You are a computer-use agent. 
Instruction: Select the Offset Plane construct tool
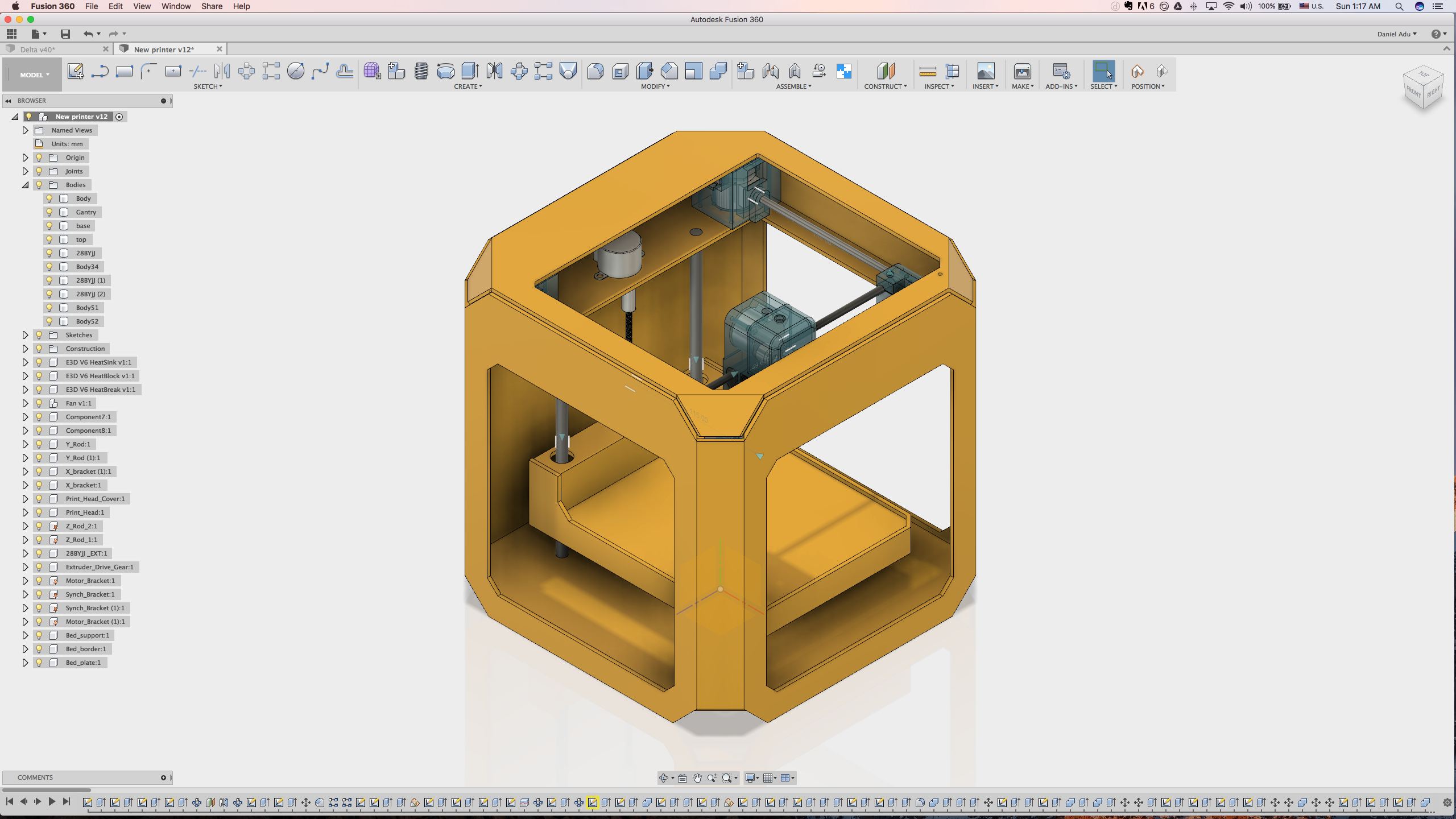click(886, 71)
